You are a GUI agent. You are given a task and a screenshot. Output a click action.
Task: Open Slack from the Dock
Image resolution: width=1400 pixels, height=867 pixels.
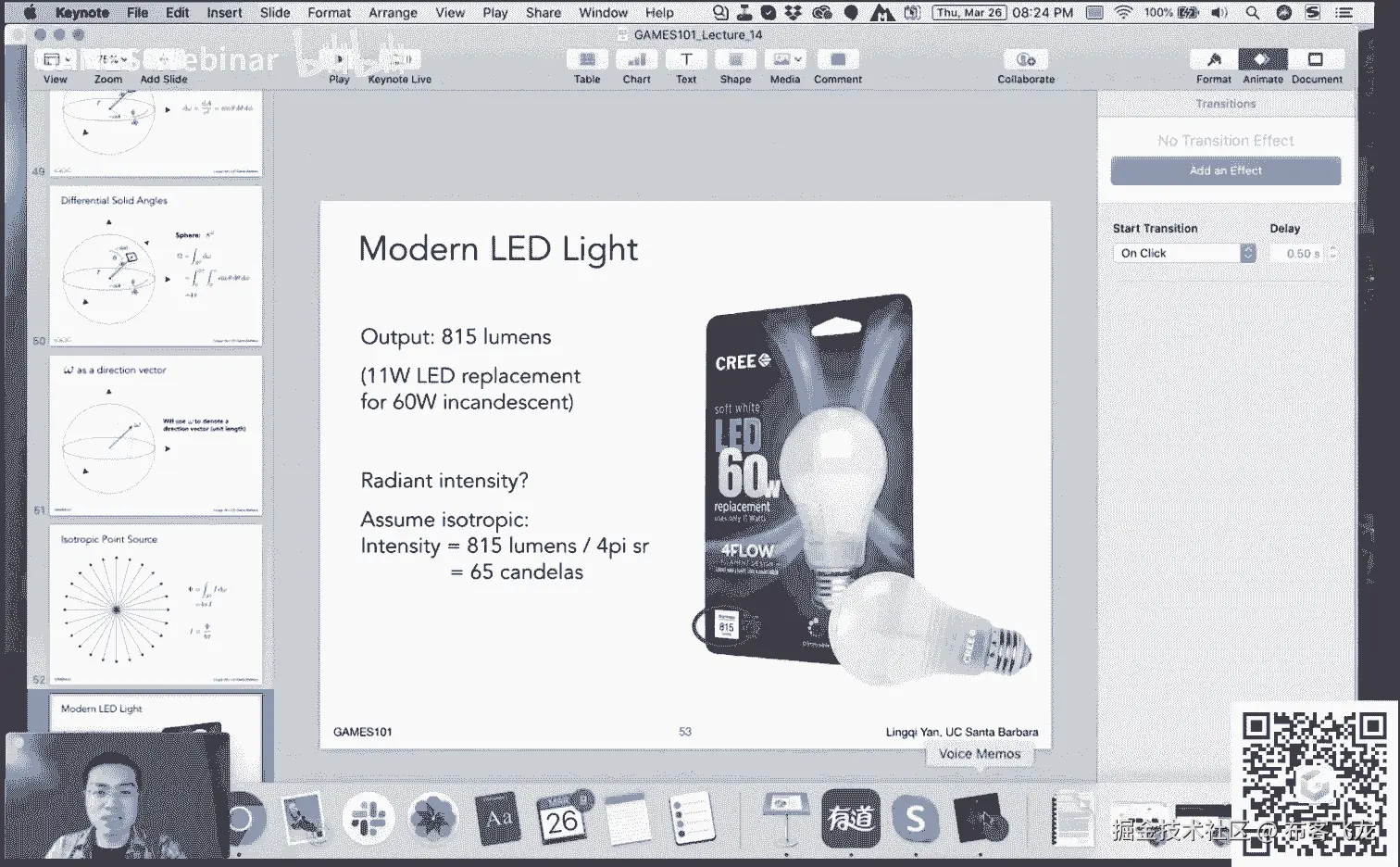368,819
